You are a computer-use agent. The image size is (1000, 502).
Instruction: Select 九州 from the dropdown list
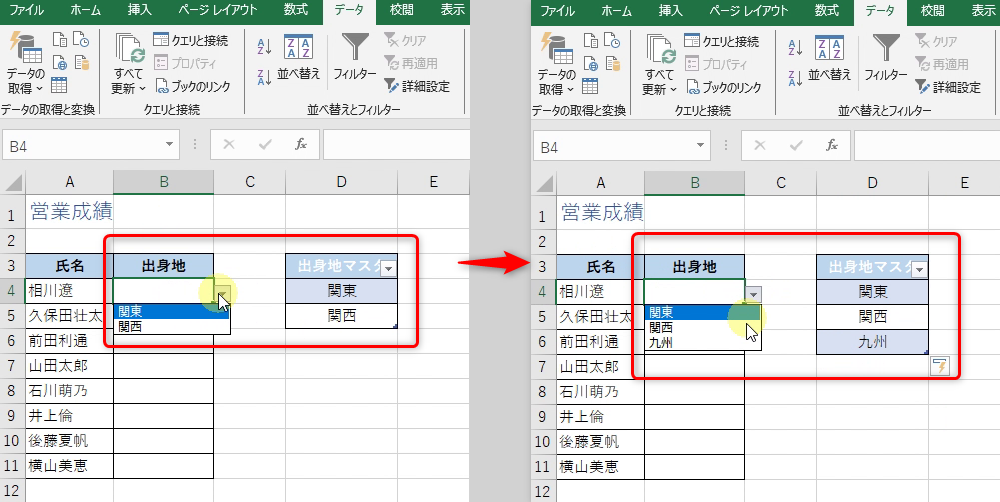point(662,342)
